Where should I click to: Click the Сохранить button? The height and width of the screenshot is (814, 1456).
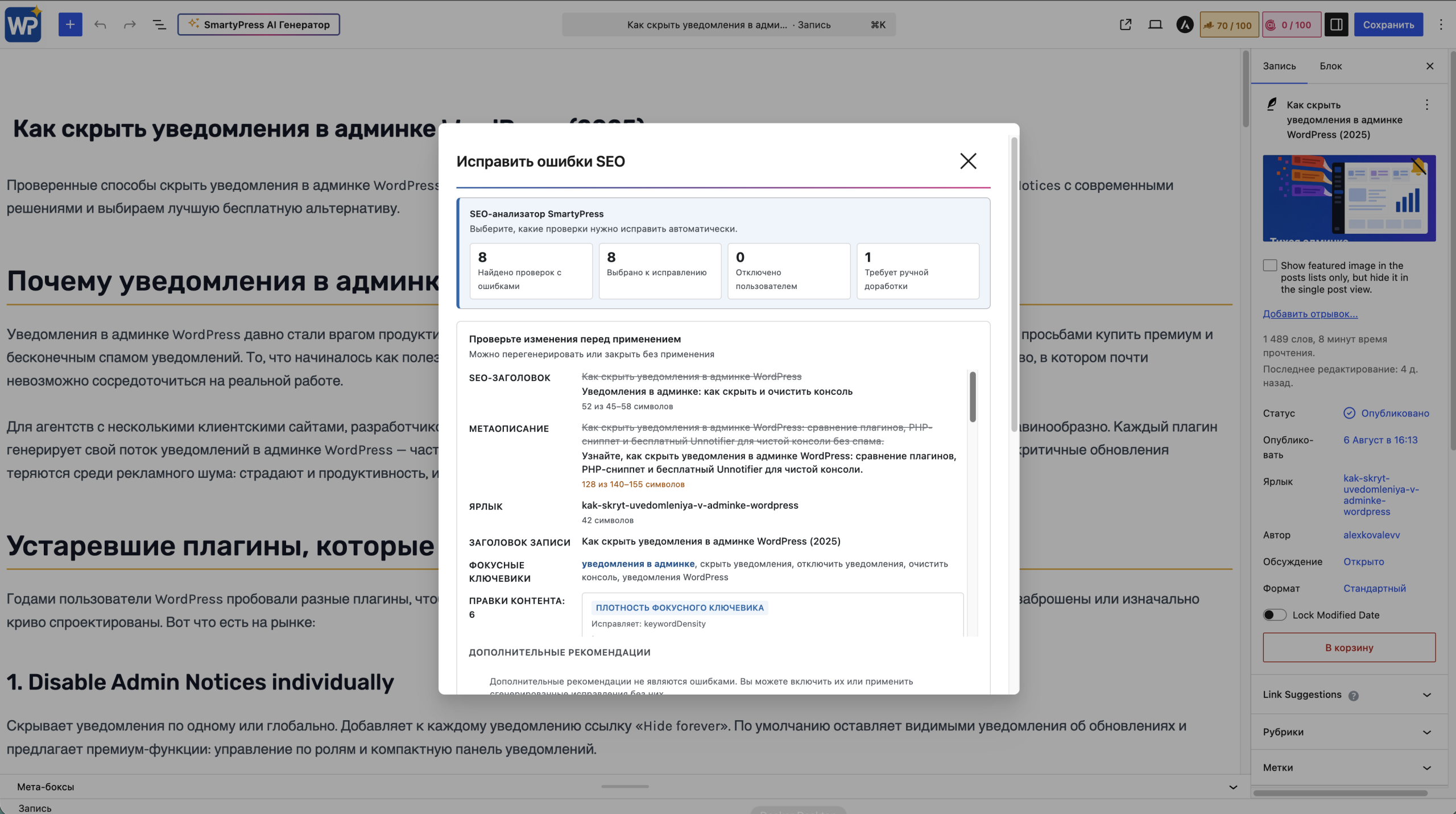coord(1388,24)
